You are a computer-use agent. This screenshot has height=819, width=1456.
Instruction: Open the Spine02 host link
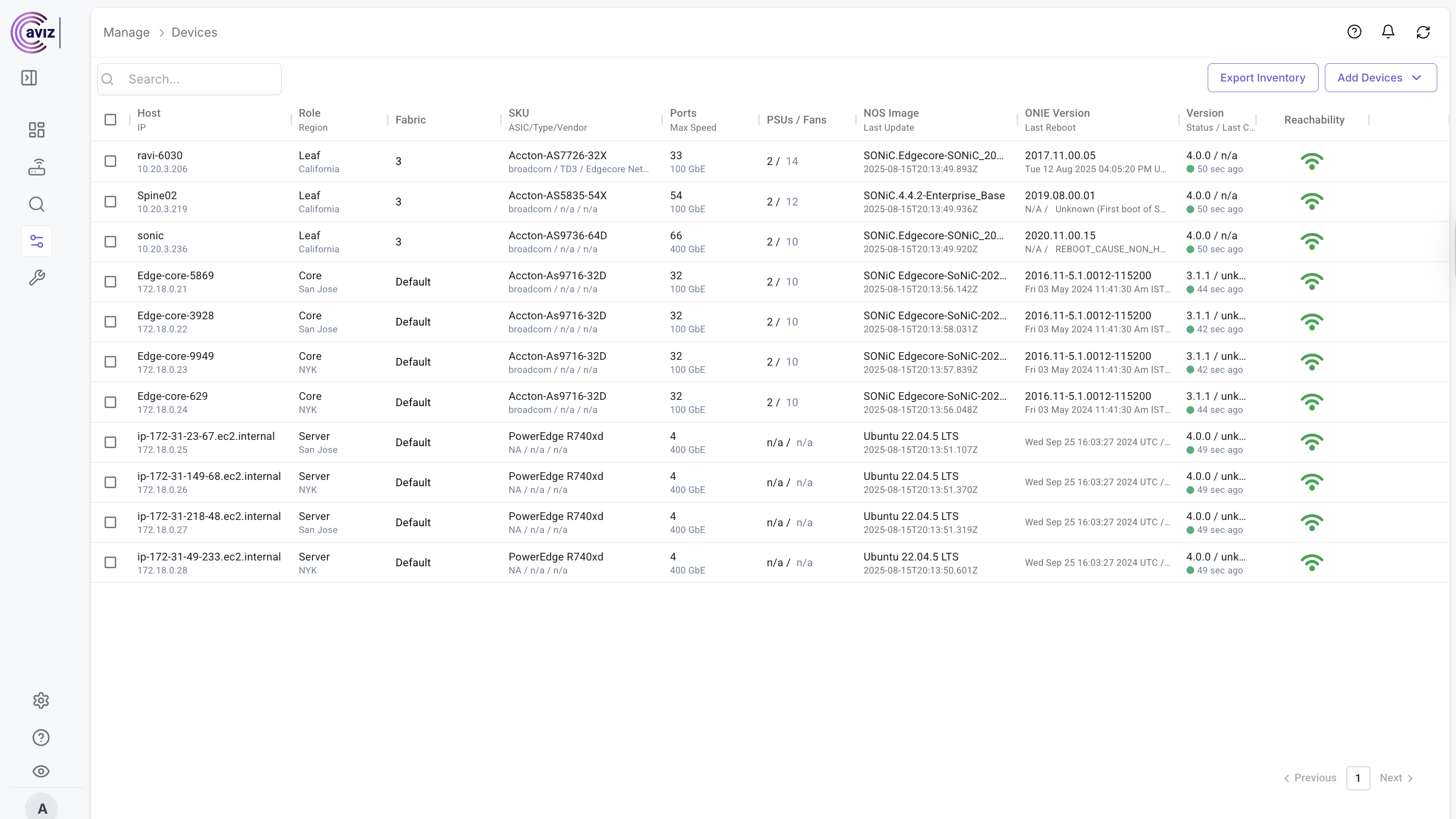pyautogui.click(x=157, y=196)
